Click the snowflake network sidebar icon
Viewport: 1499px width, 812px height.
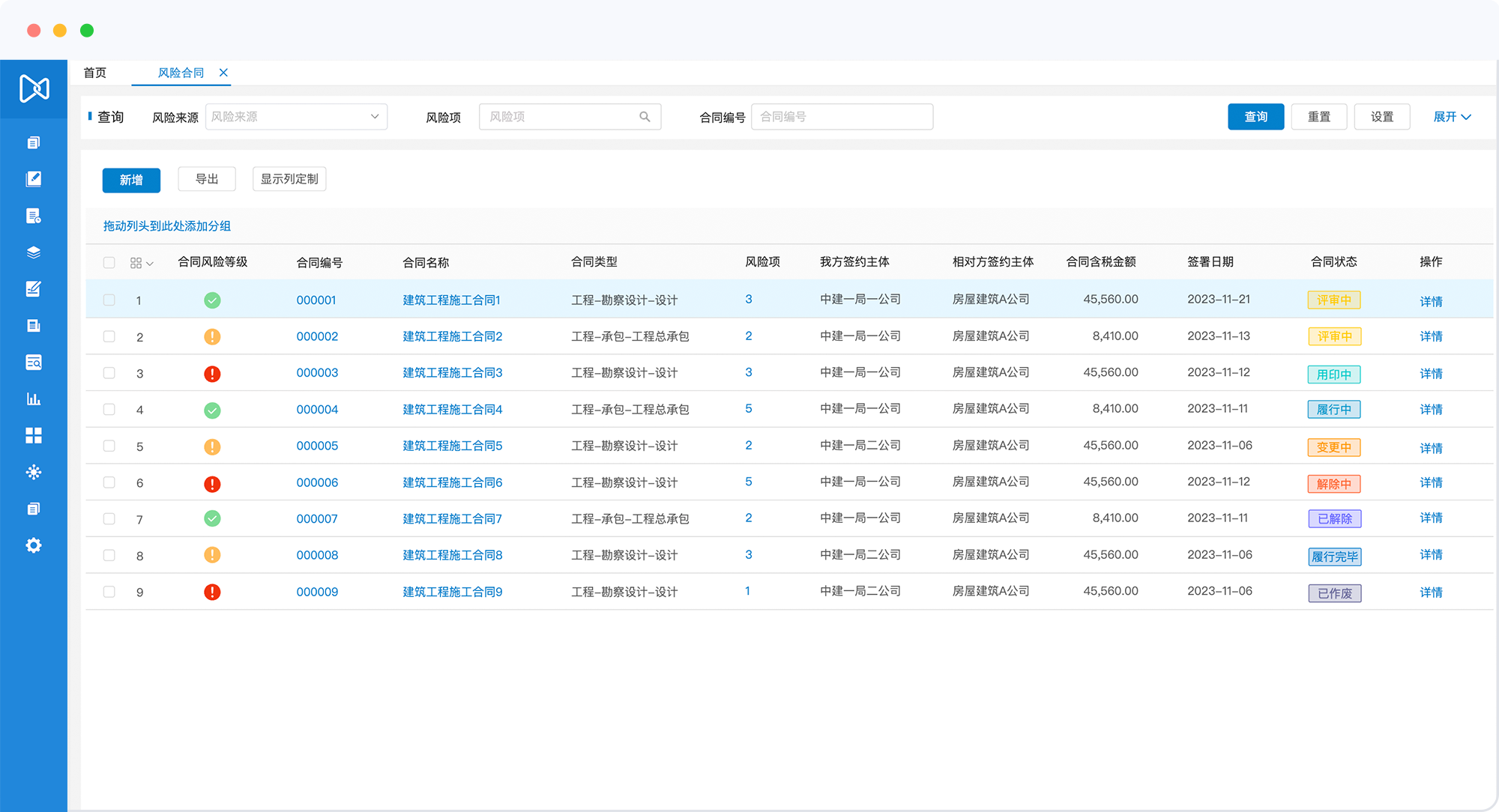(34, 472)
